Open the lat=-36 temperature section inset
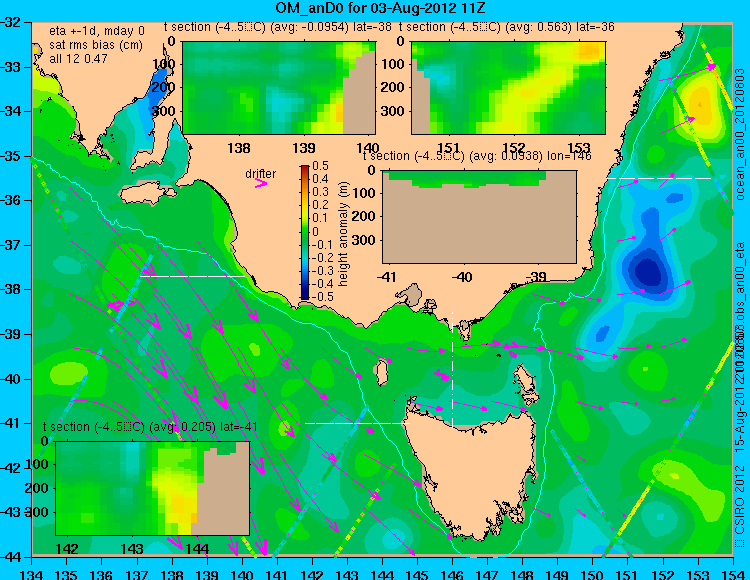This screenshot has height=580, width=750. [508, 88]
